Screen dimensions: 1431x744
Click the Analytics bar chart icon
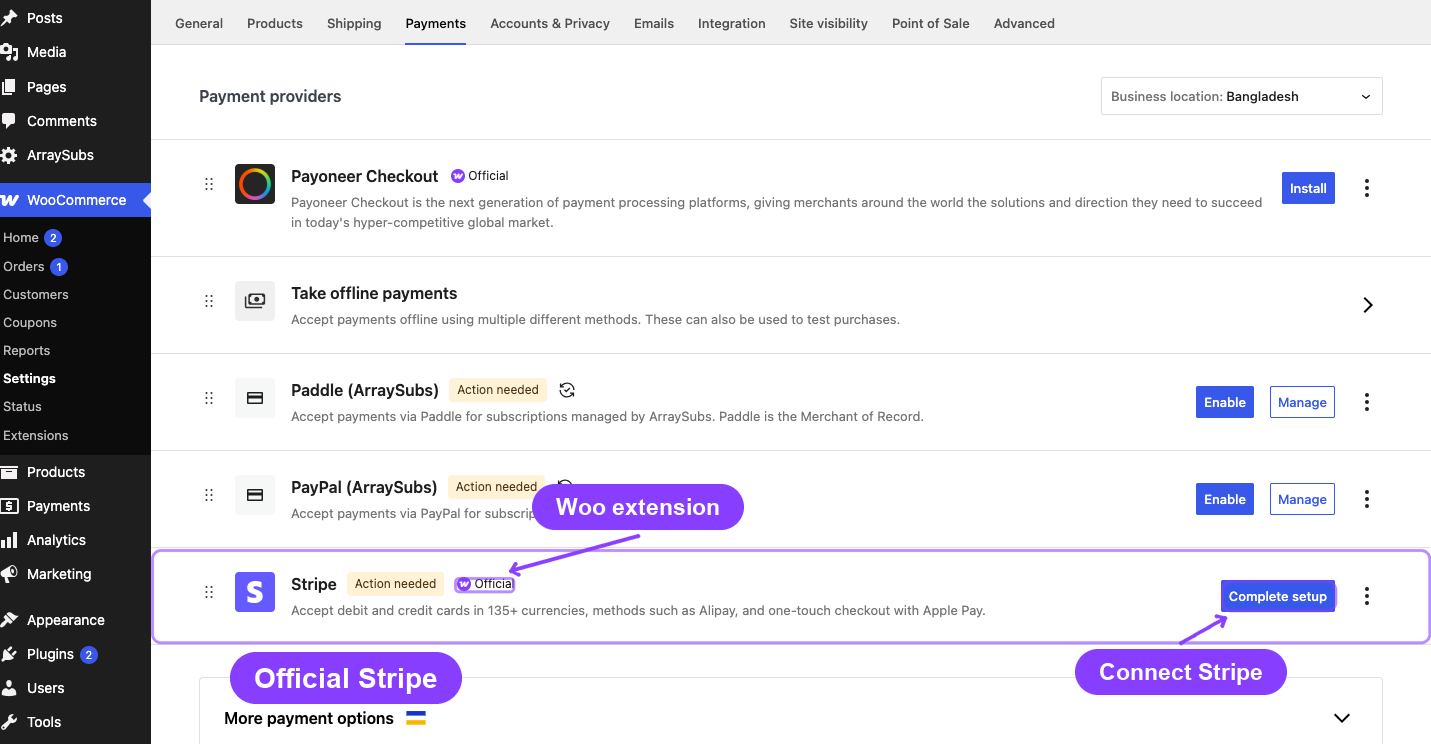[9, 540]
